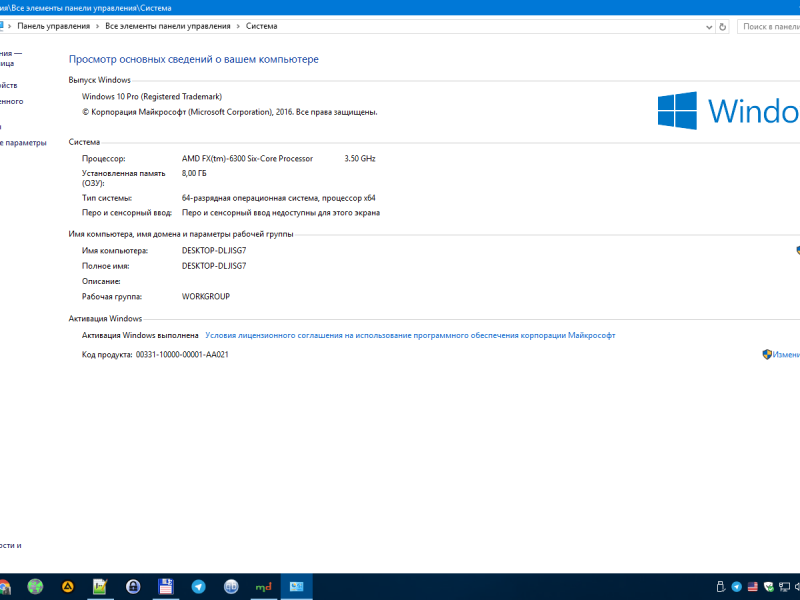
Task: Open the address bar history dropdown
Action: tap(709, 27)
